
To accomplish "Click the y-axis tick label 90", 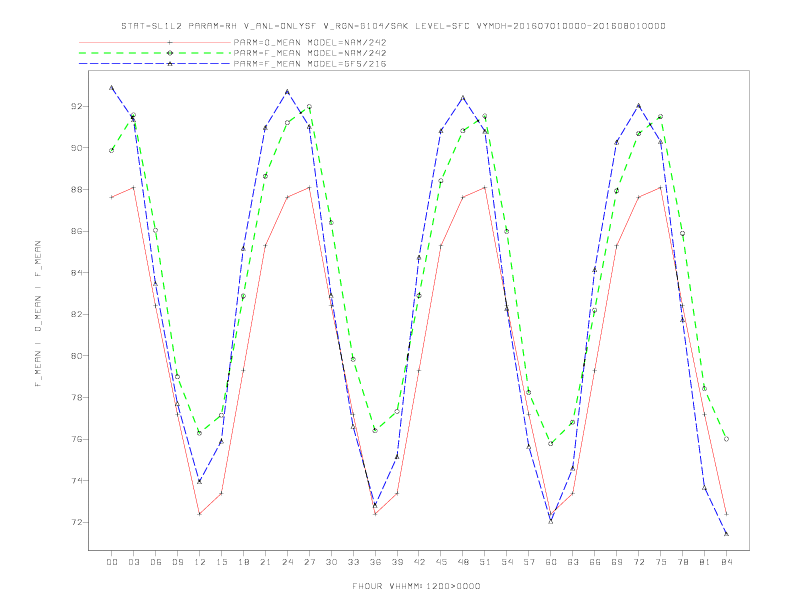I will click(x=76, y=148).
